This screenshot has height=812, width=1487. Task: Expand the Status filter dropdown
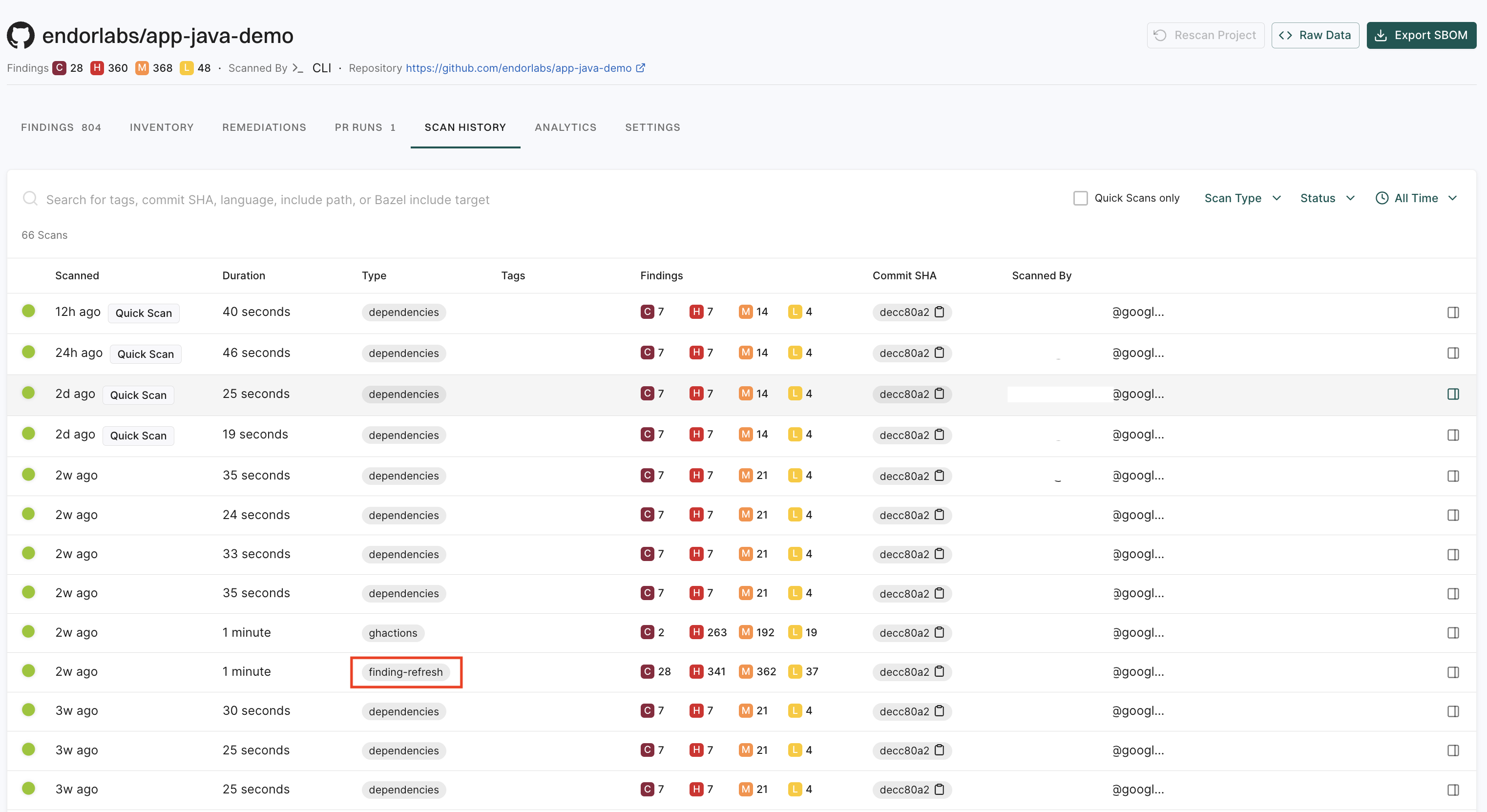click(1327, 198)
